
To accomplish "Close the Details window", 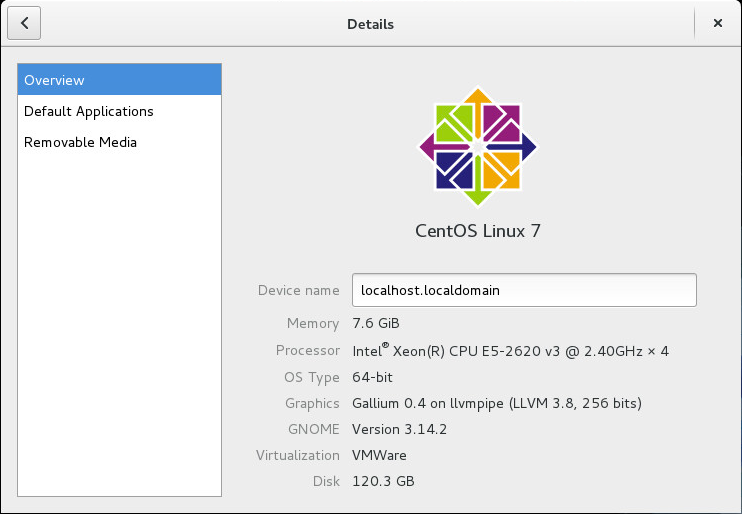I will click(x=717, y=23).
